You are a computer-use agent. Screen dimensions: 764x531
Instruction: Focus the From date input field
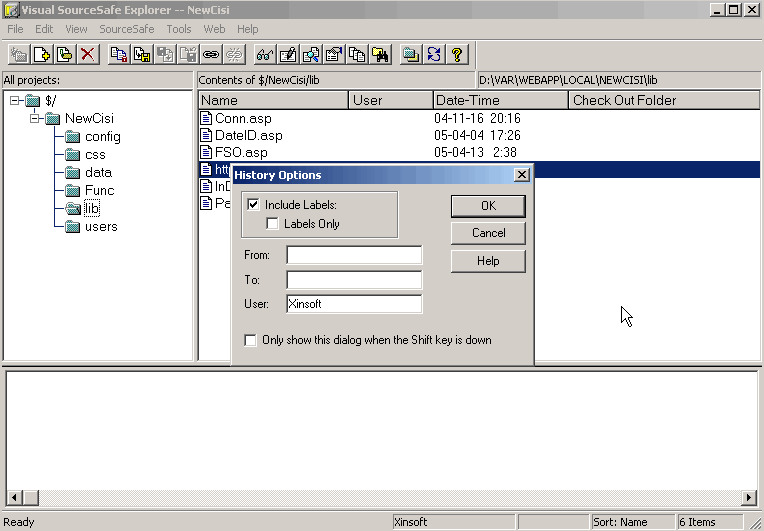click(x=354, y=255)
